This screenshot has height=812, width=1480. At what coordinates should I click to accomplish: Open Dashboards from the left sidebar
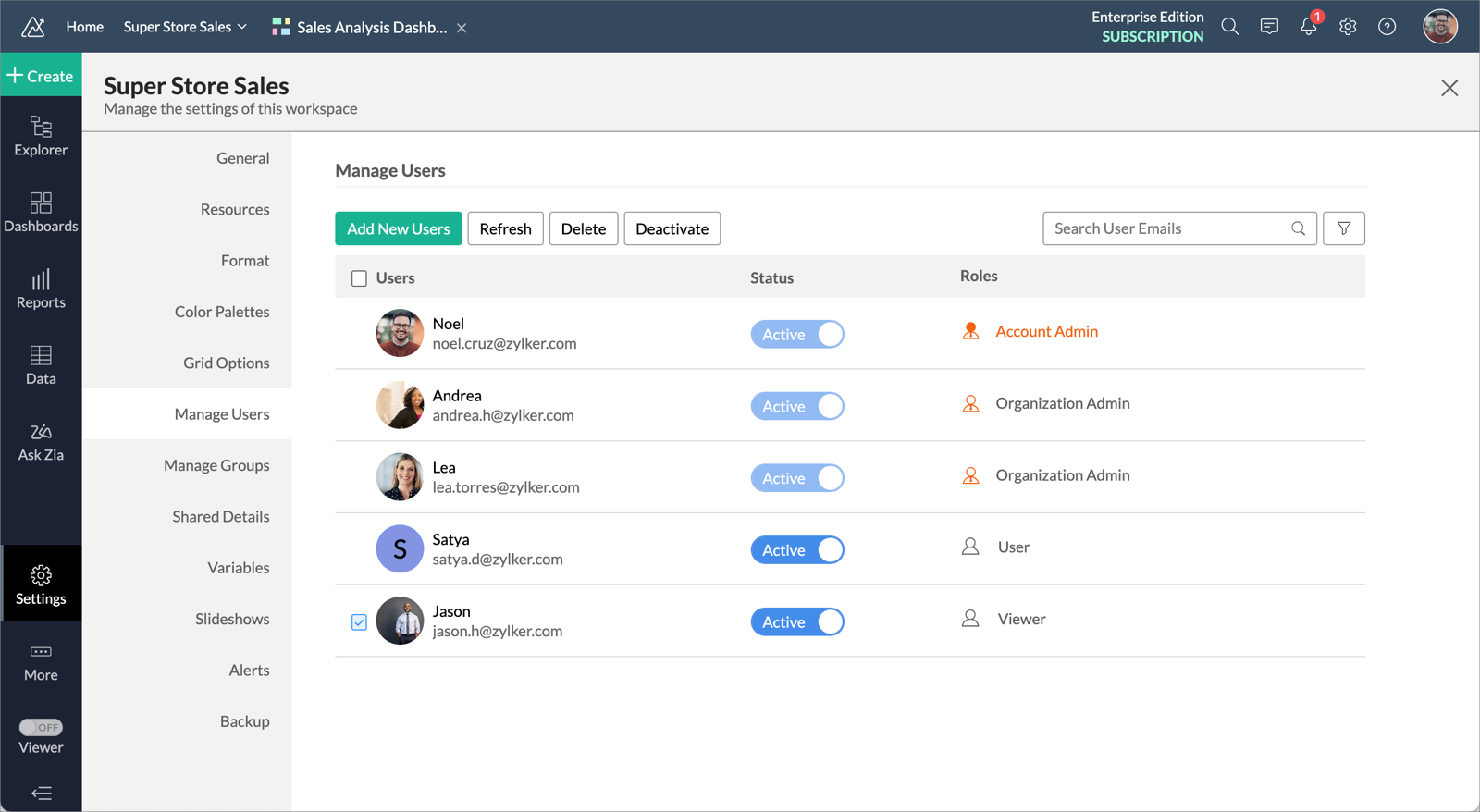tap(41, 213)
